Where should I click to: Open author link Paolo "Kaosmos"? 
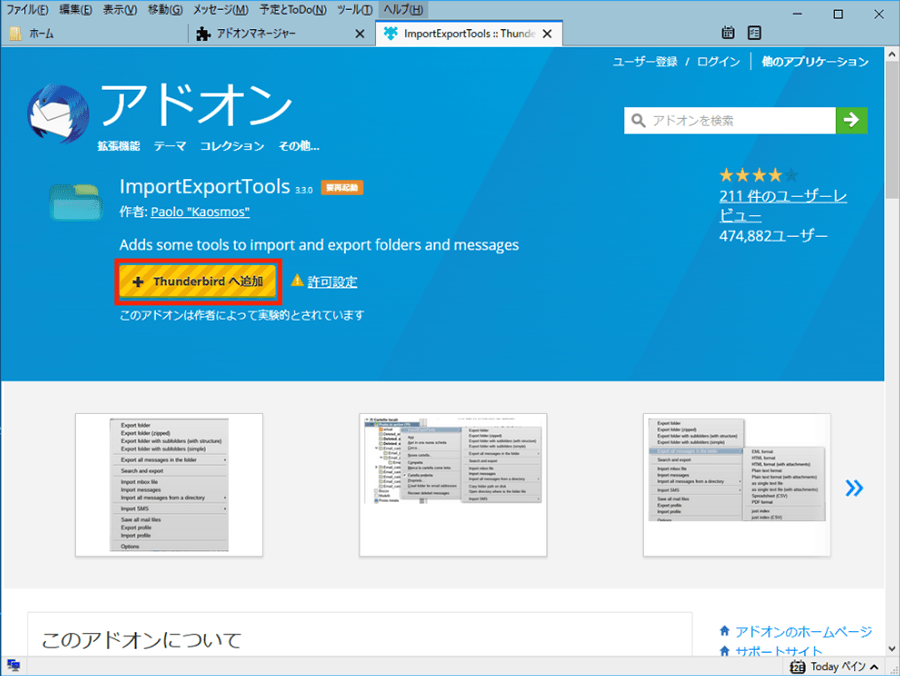pos(200,212)
